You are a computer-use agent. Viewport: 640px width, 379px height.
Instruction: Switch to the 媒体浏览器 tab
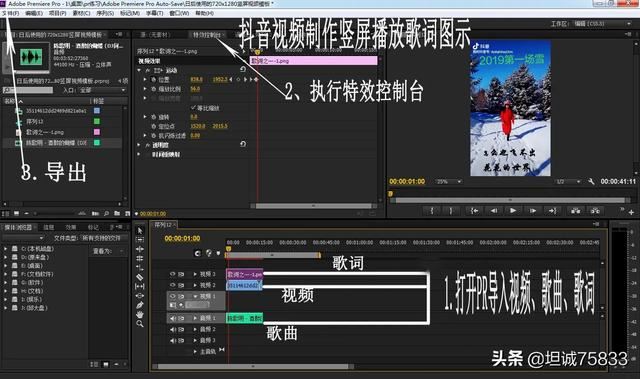pos(18,227)
